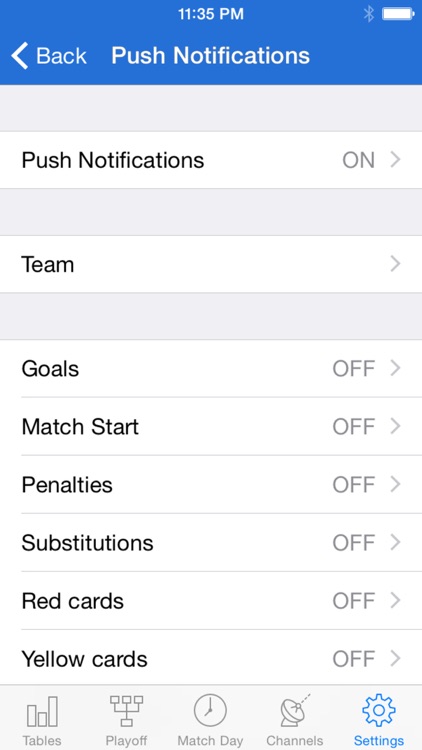Toggle the Goals OFF setting
This screenshot has width=422, height=750.
[x=354, y=369]
